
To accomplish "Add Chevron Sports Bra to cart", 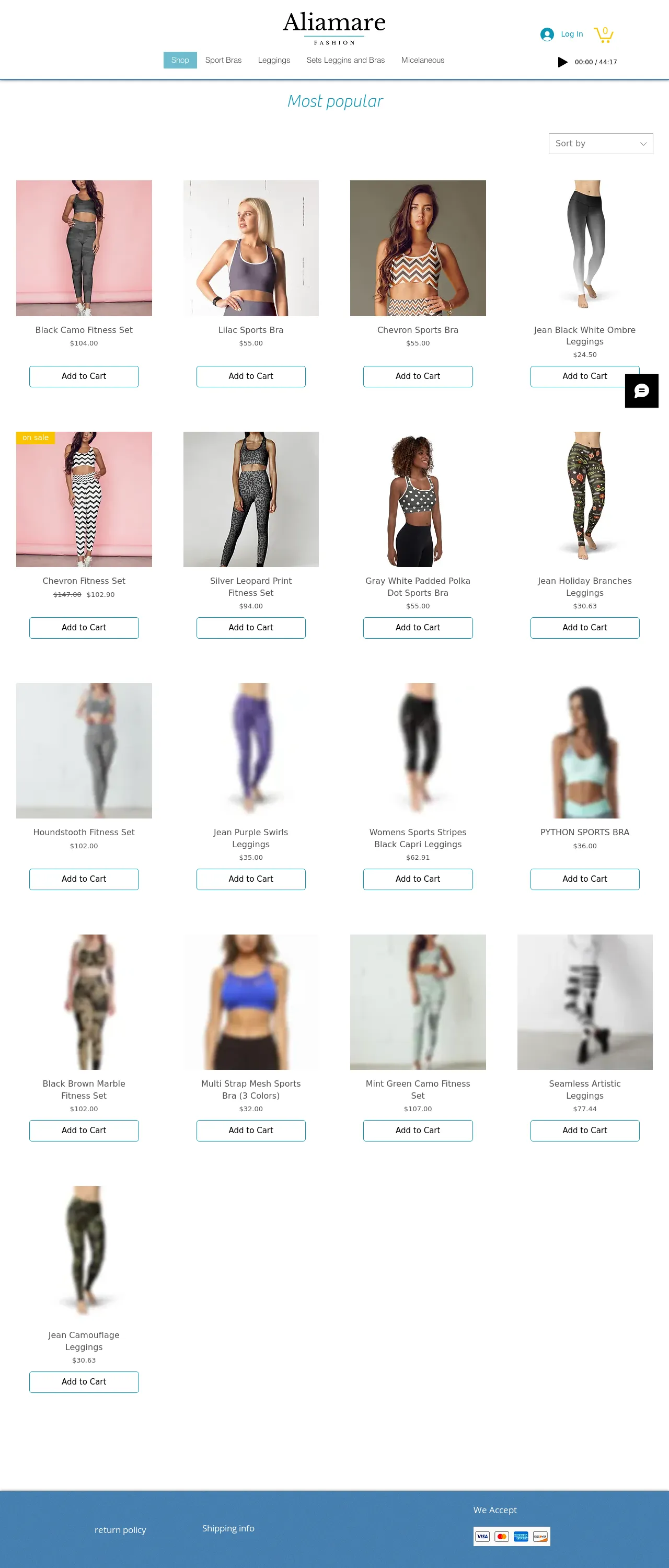I will (x=418, y=376).
